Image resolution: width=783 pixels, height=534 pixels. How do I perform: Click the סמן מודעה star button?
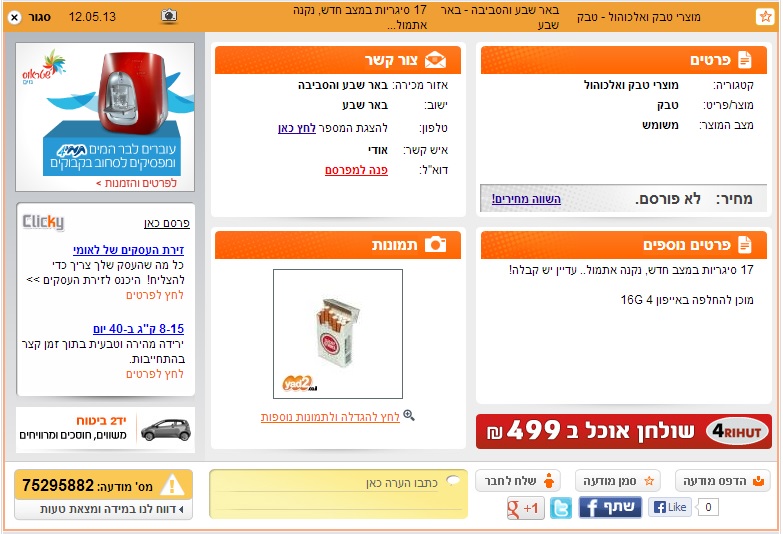point(617,481)
